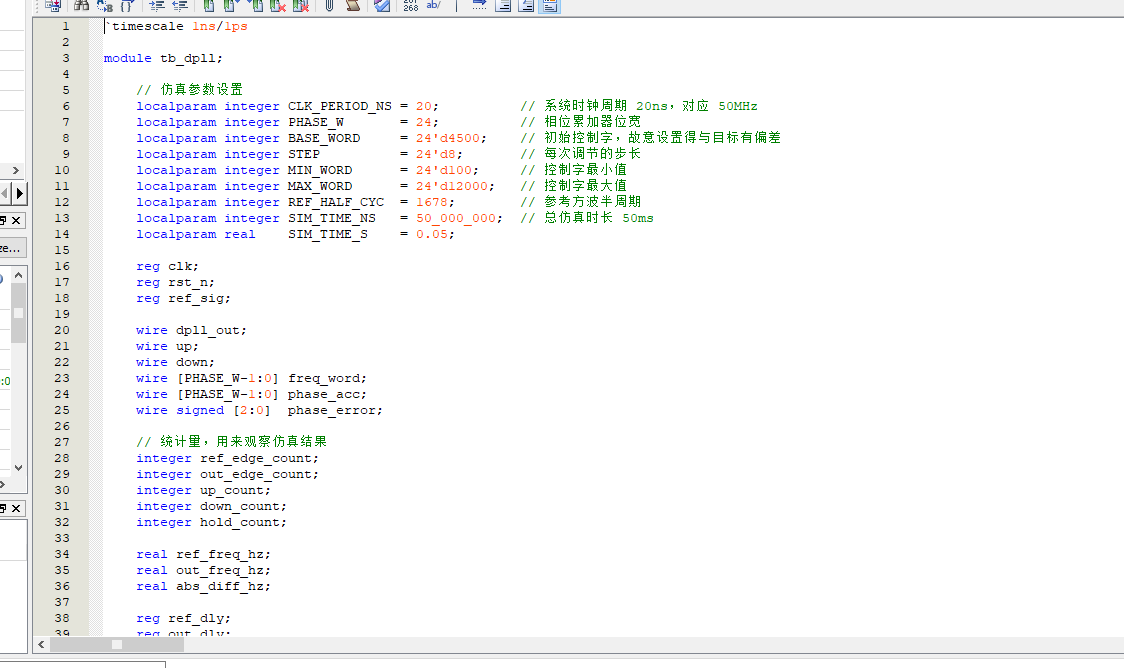Click the right chevron above the tab arrows
This screenshot has height=668, width=1124.
tap(15, 171)
